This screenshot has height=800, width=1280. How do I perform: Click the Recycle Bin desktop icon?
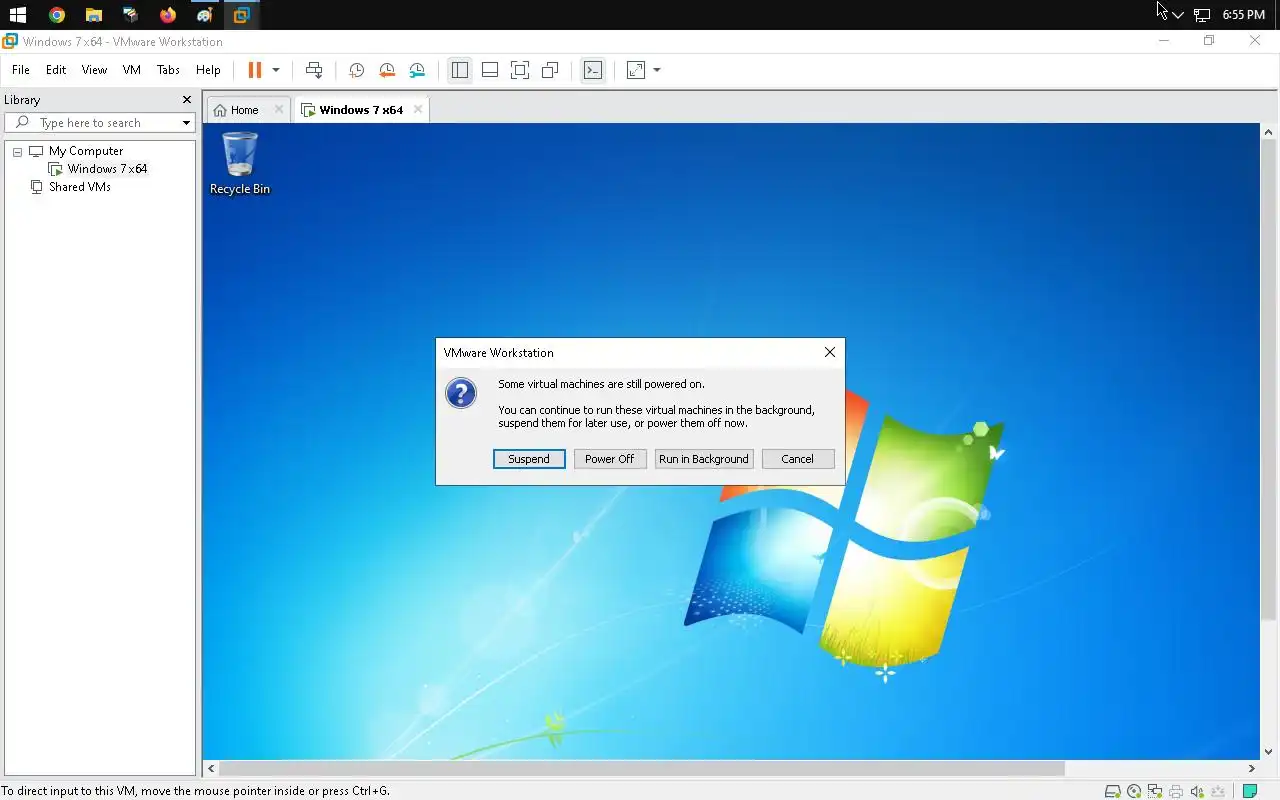240,163
